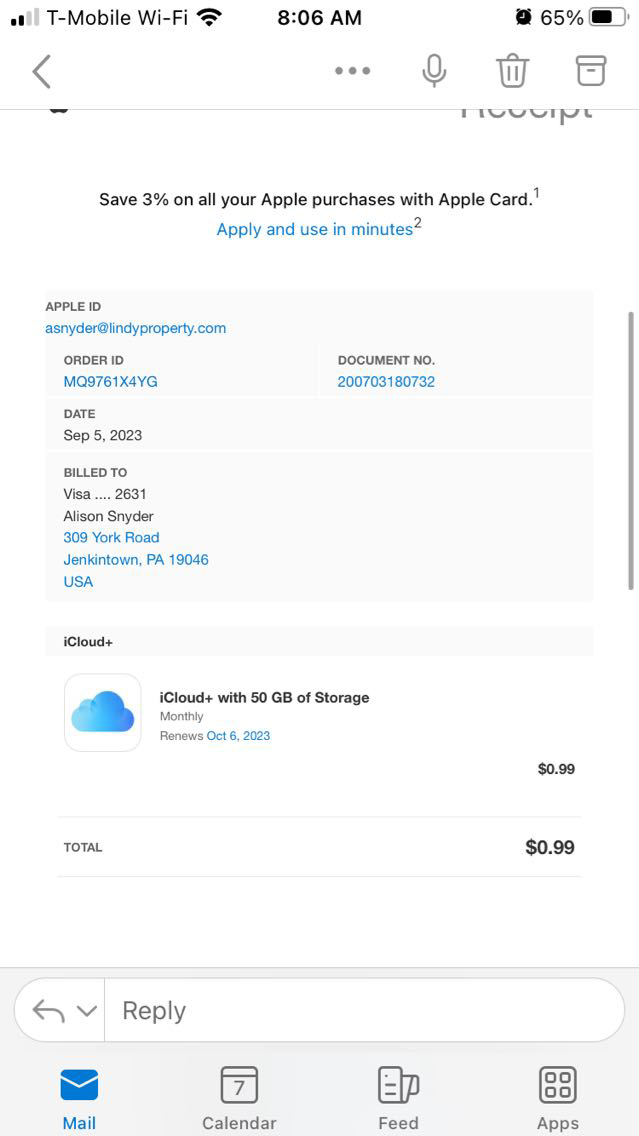This screenshot has width=639, height=1136.
Task: Switch to the Mail tab
Action: pos(79,1098)
